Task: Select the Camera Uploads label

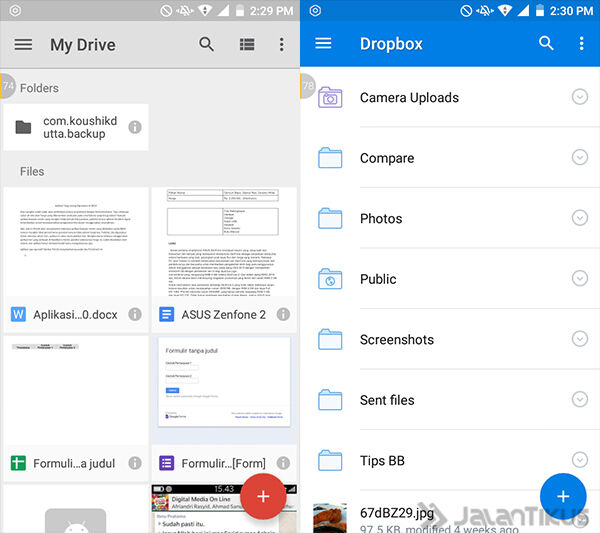Action: point(409,98)
